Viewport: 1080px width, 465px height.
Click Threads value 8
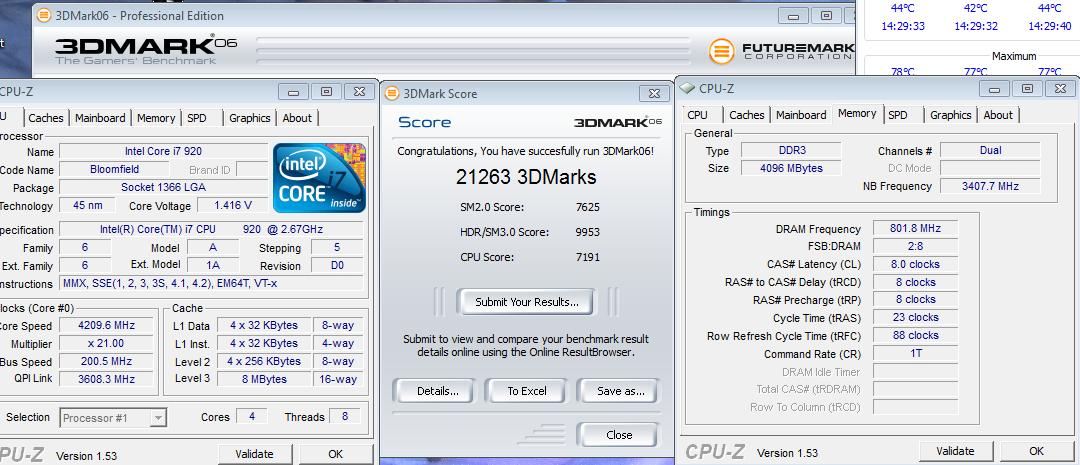click(344, 417)
